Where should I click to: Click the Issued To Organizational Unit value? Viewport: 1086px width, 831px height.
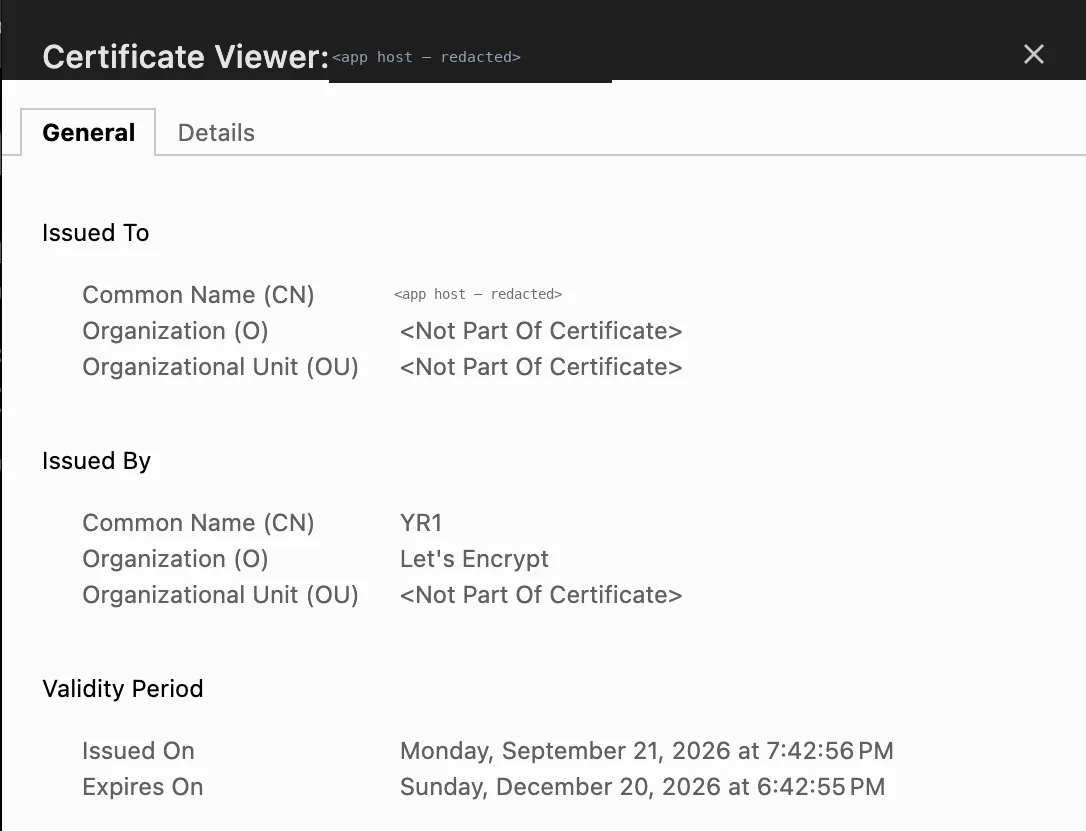tap(541, 367)
